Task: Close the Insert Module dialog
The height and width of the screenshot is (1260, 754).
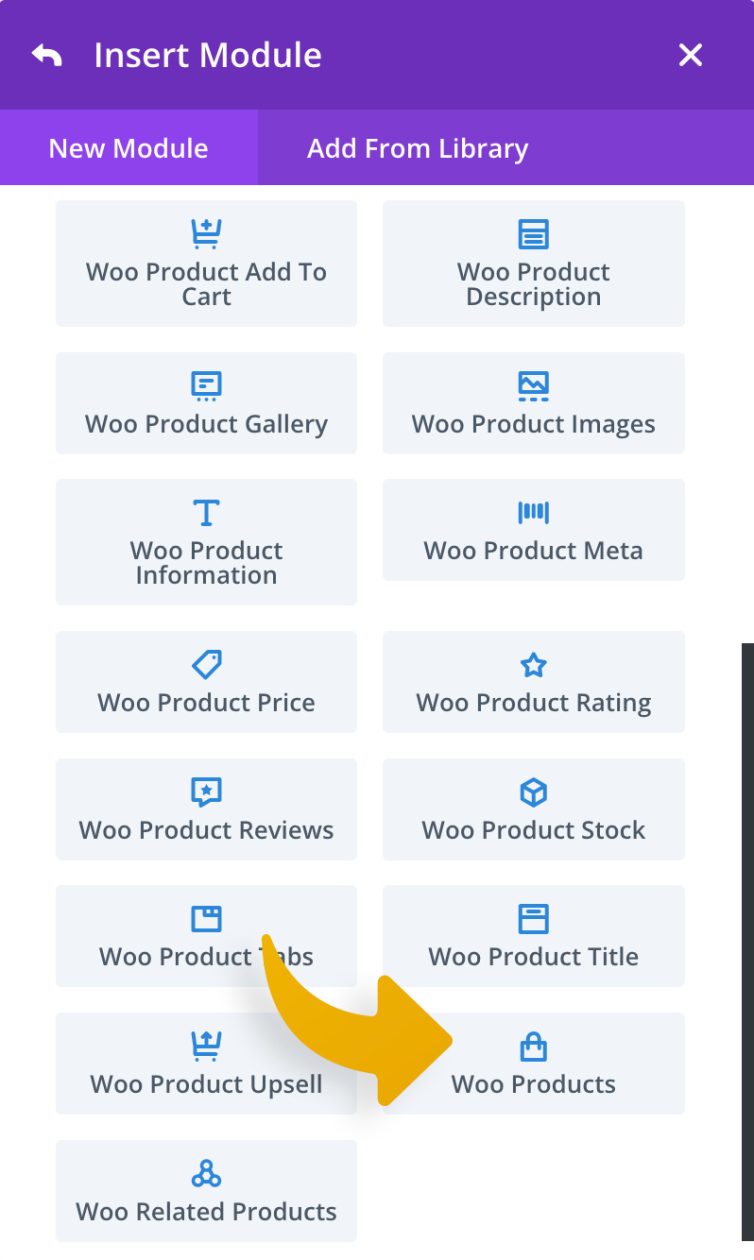Action: (x=689, y=55)
